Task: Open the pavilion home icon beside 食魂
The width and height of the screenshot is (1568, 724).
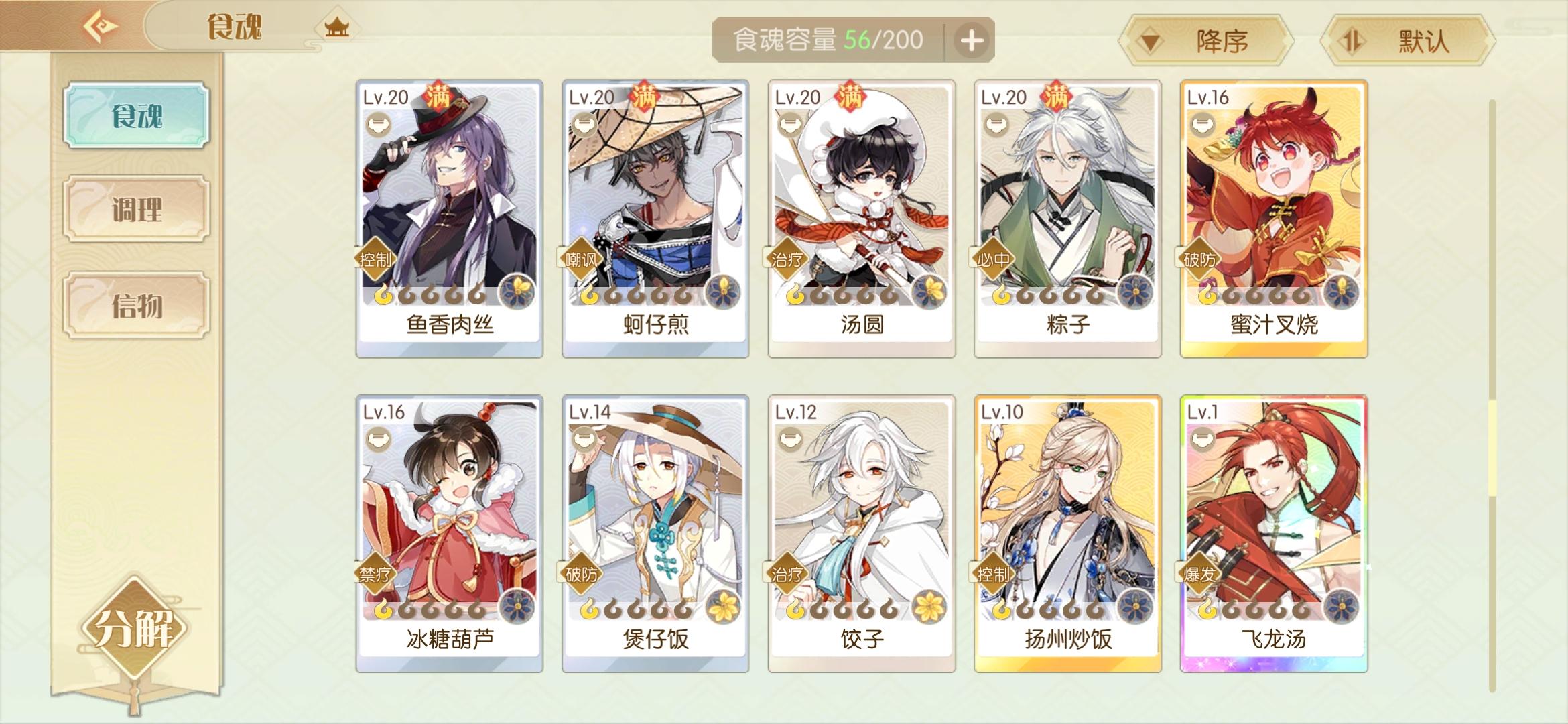Action: [336, 27]
